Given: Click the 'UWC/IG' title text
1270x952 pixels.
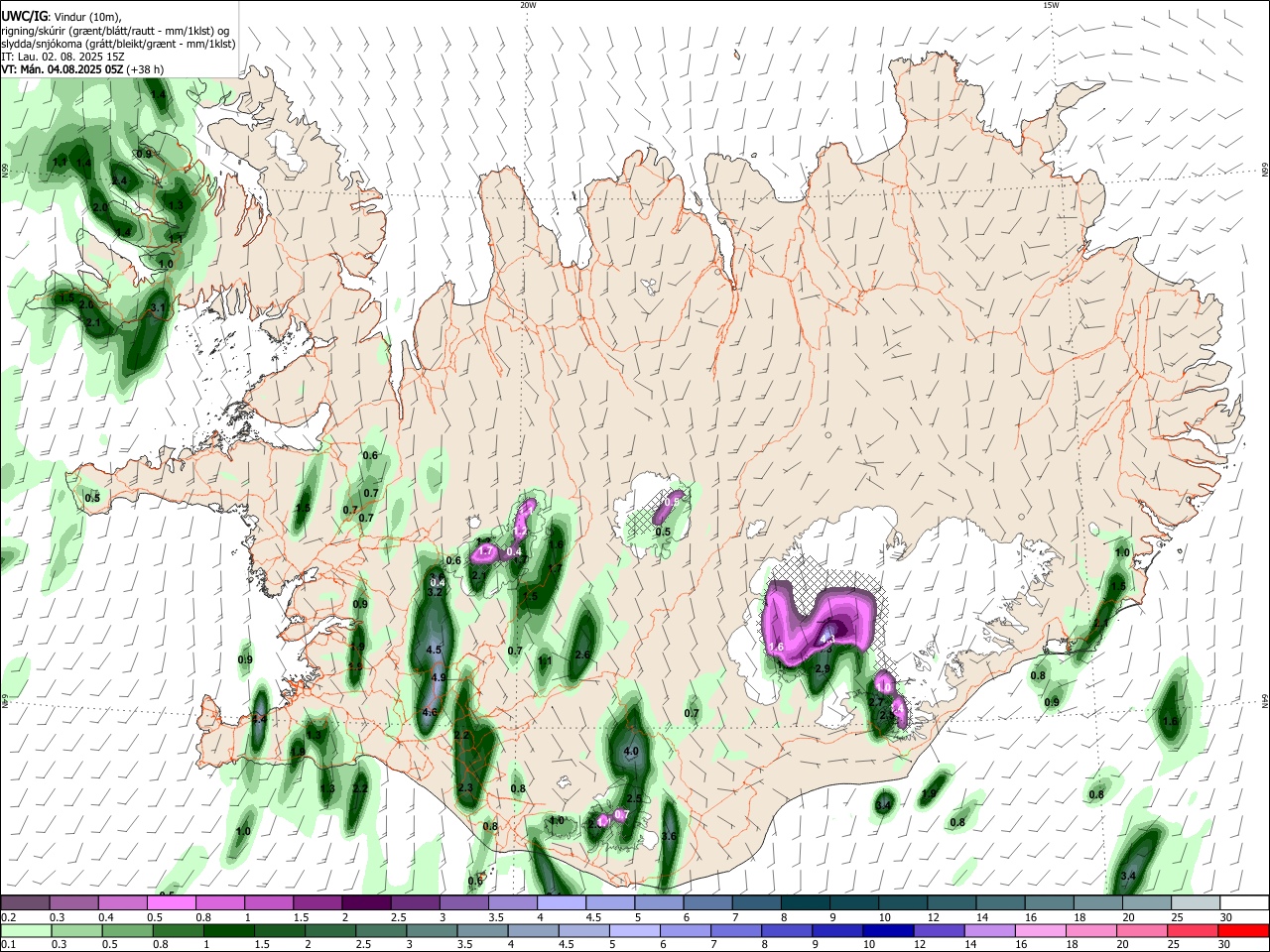Looking at the screenshot, I should click(x=24, y=15).
